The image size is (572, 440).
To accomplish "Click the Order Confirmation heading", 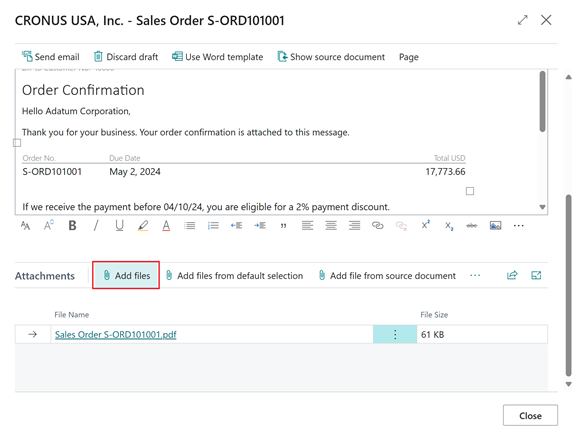I will [83, 90].
